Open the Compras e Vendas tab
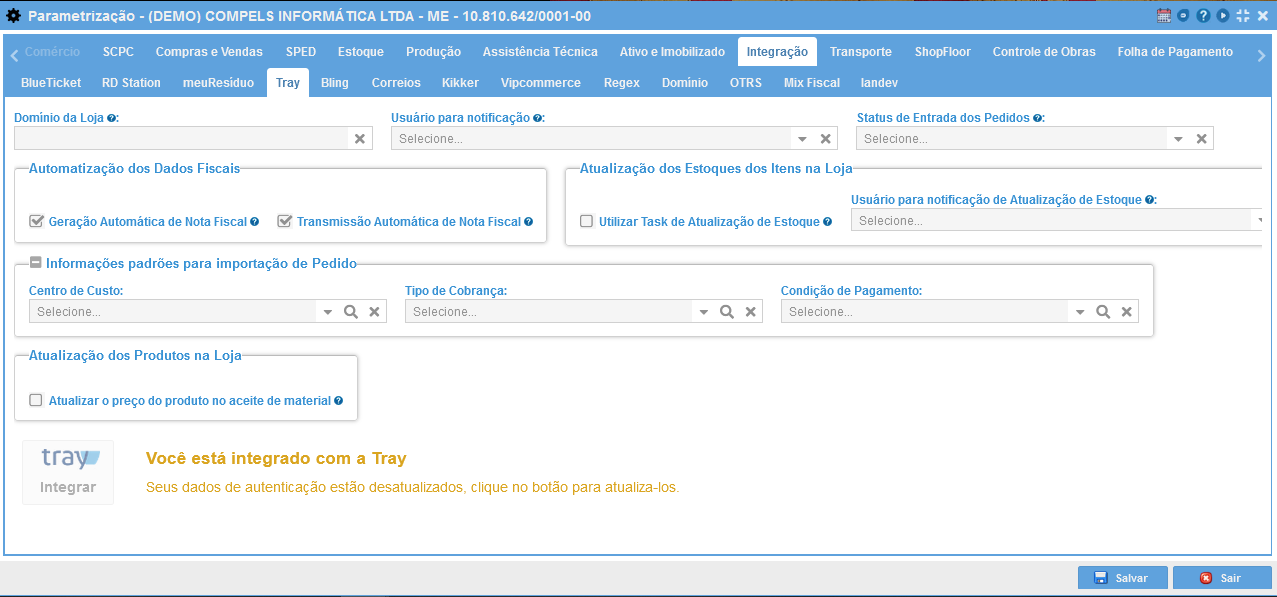The height and width of the screenshot is (597, 1277). [209, 52]
